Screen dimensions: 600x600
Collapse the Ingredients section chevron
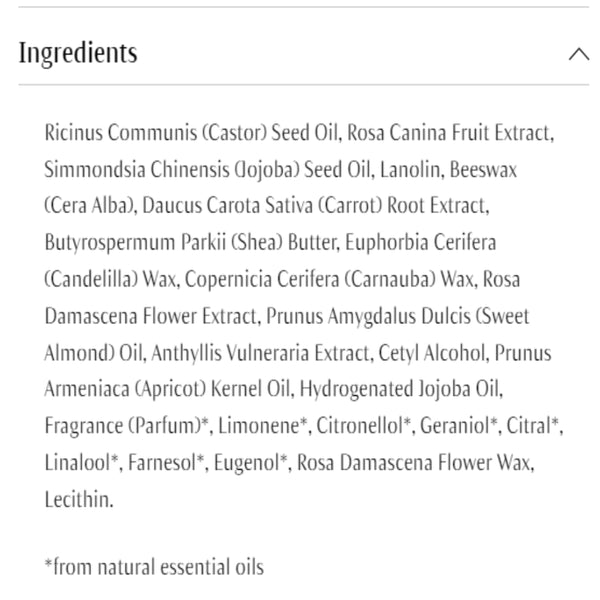pyautogui.click(x=578, y=53)
